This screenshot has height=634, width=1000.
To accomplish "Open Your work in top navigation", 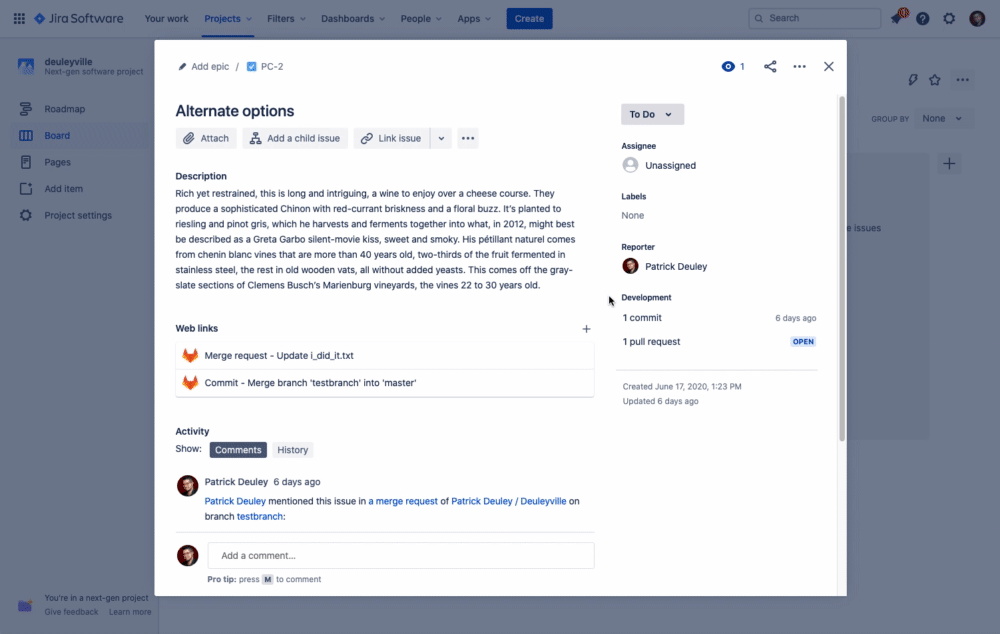I will tap(166, 18).
